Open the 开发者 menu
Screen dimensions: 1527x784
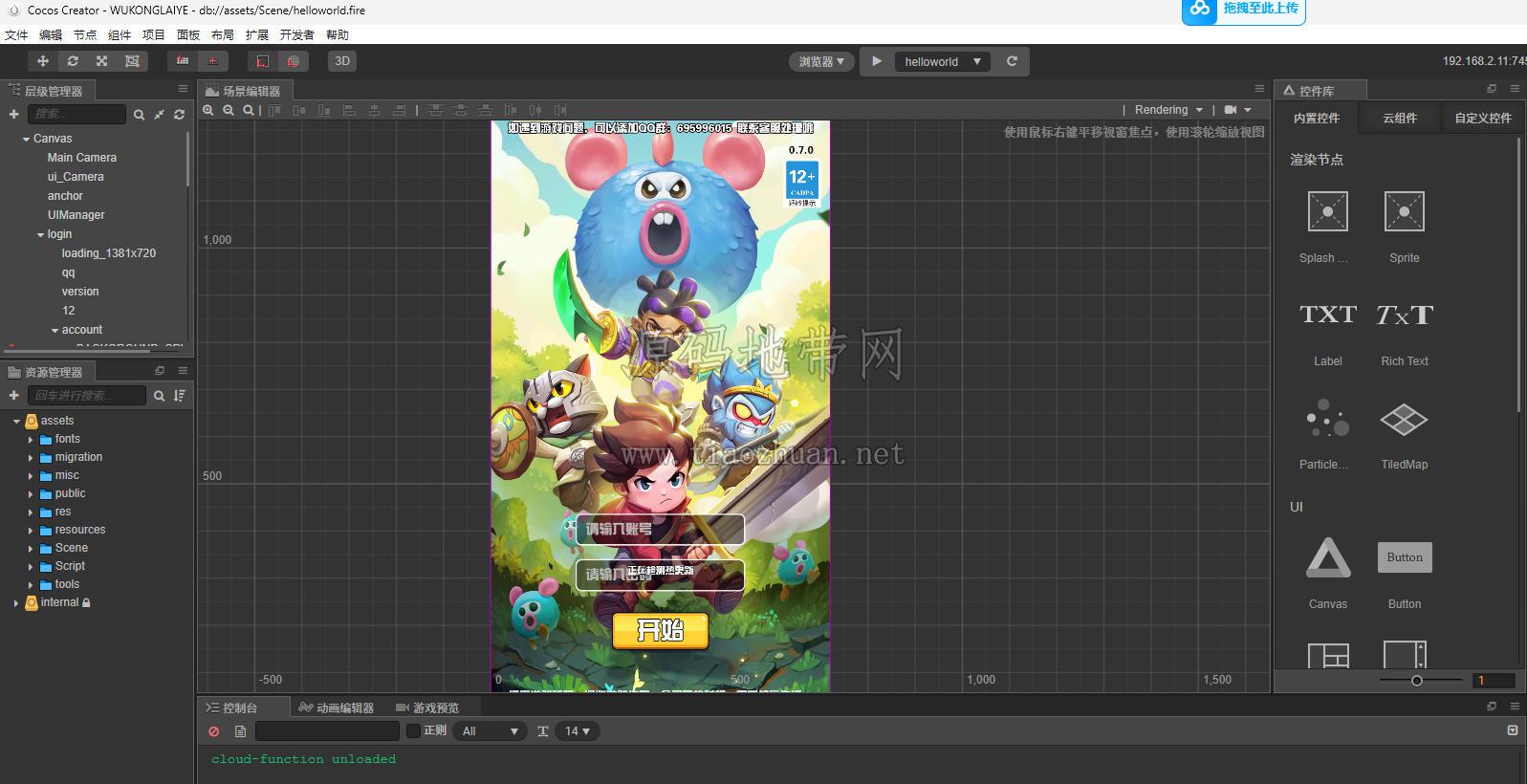click(x=296, y=34)
